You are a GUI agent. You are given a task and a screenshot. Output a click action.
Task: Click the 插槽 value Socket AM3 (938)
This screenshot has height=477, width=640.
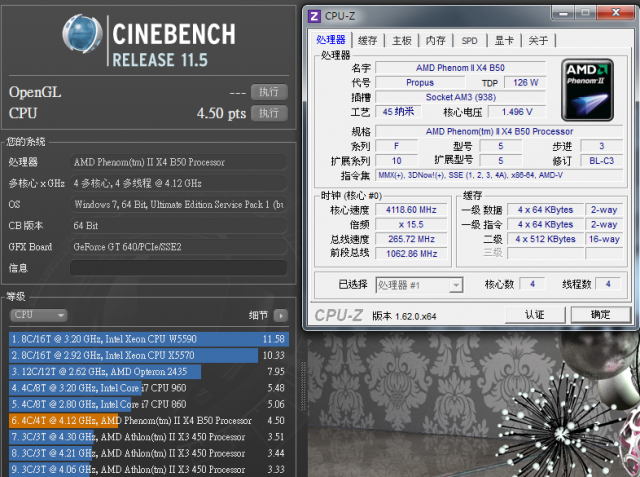(460, 98)
